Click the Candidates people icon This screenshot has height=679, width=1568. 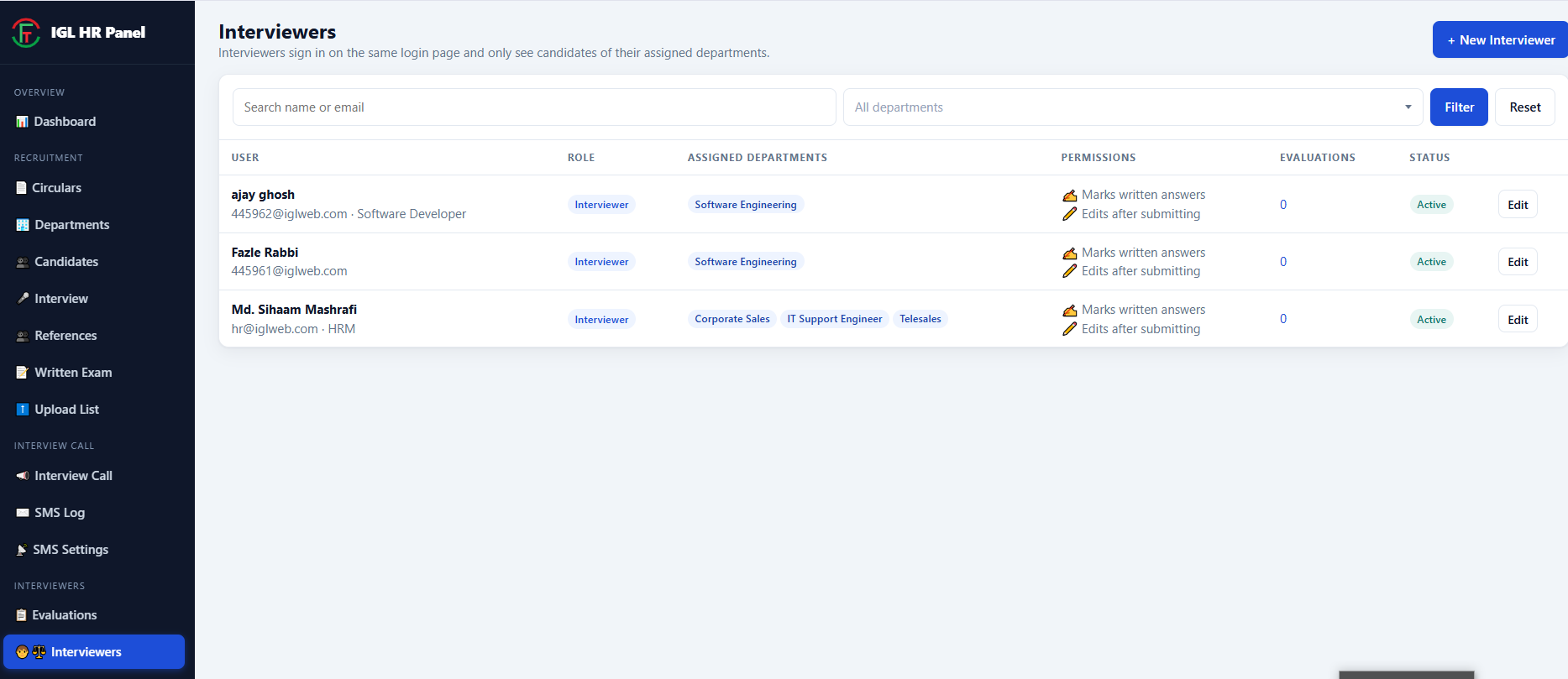tap(23, 262)
